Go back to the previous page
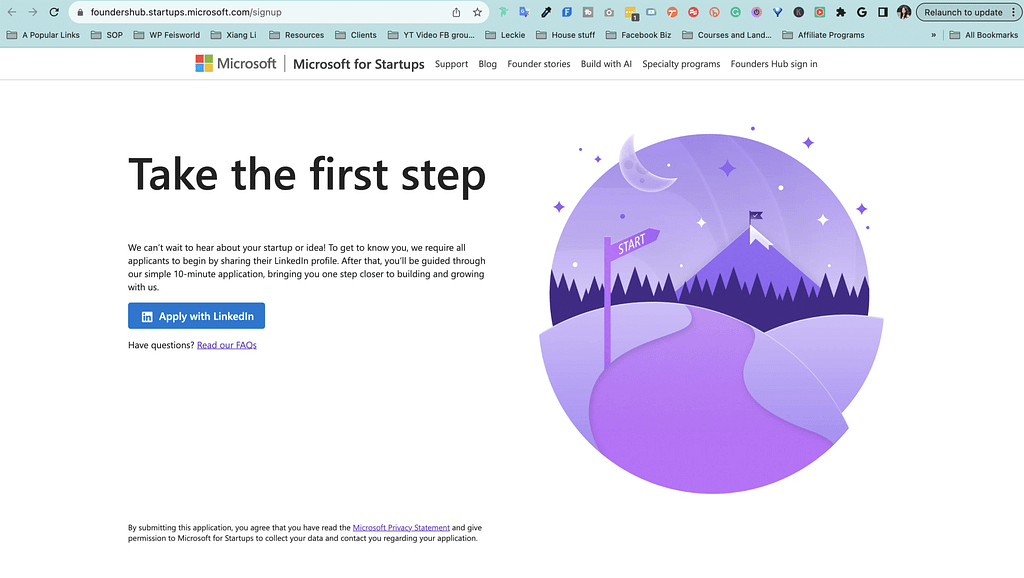Viewport: 1024px width, 578px height. pos(12,12)
